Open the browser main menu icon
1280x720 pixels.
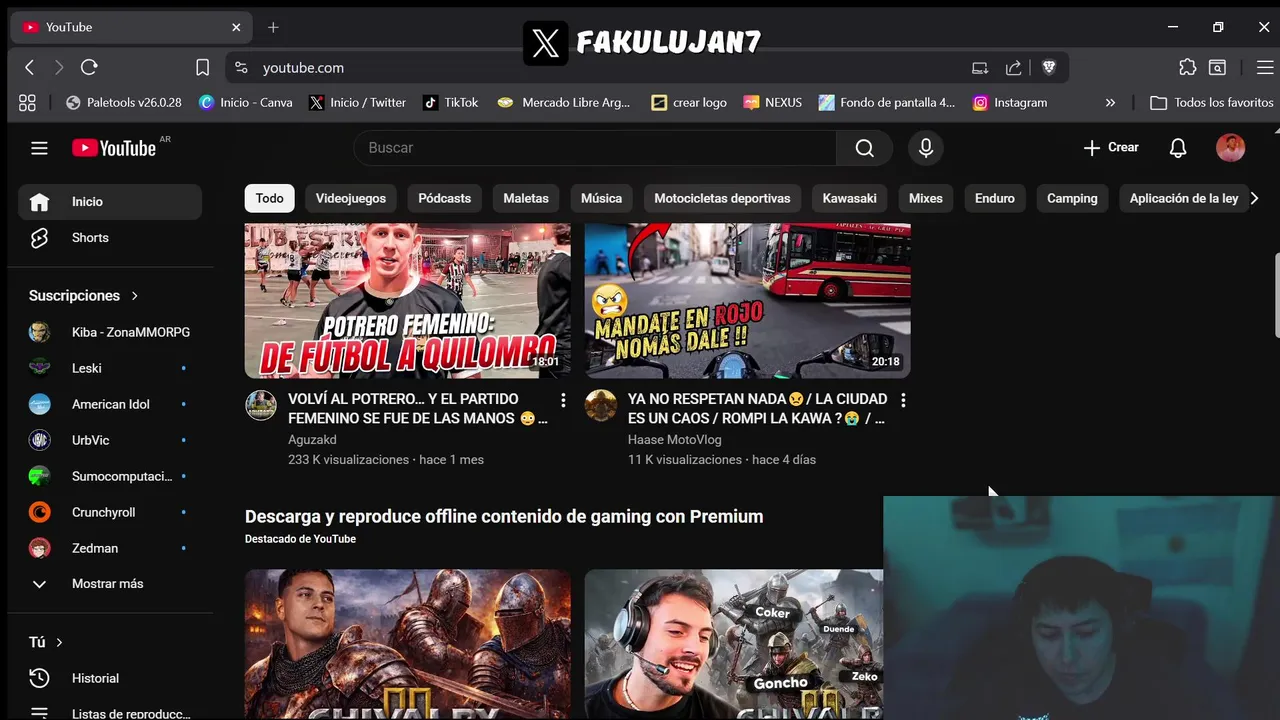click(x=1265, y=68)
